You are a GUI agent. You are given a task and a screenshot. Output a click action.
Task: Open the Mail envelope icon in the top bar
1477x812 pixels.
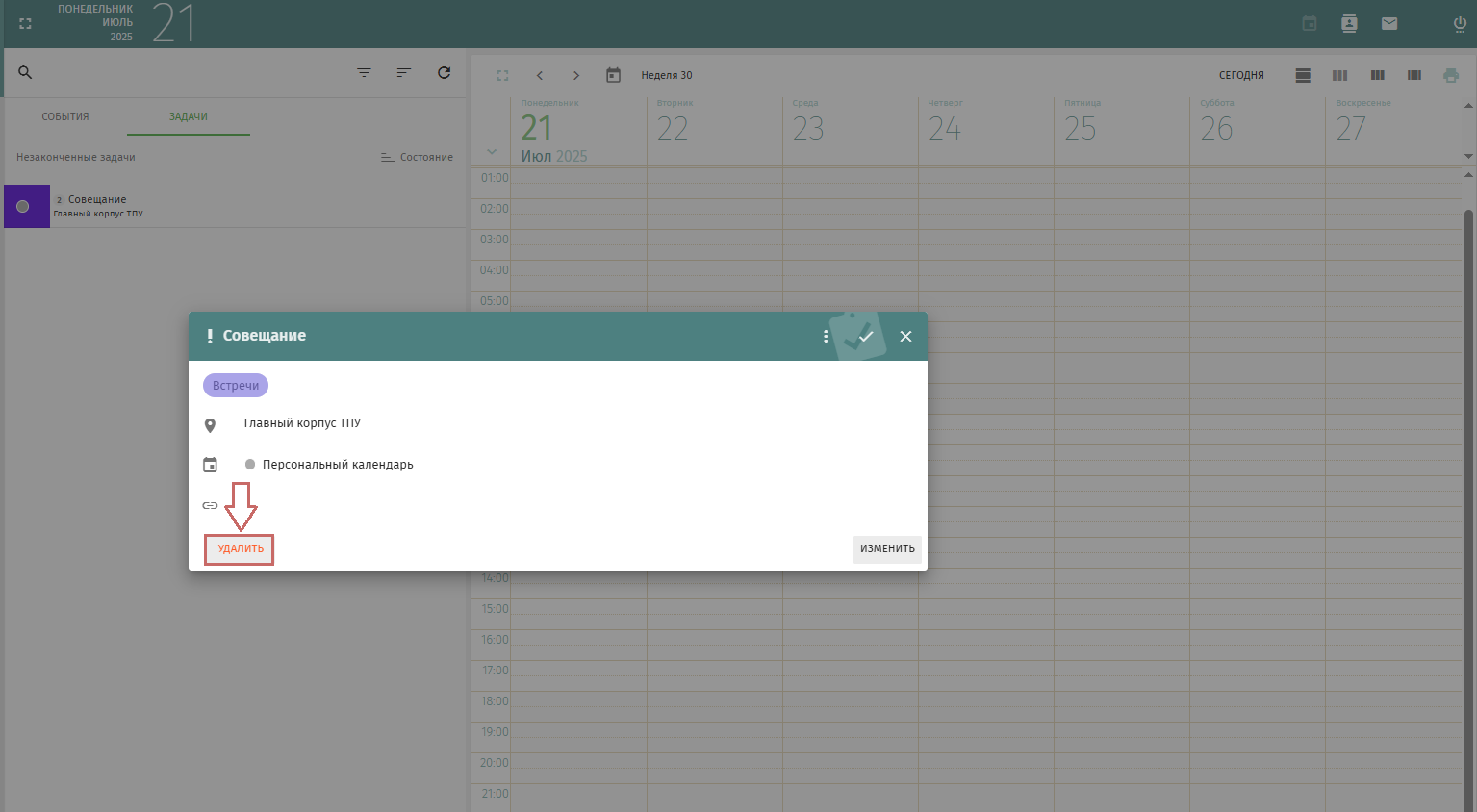(1389, 24)
